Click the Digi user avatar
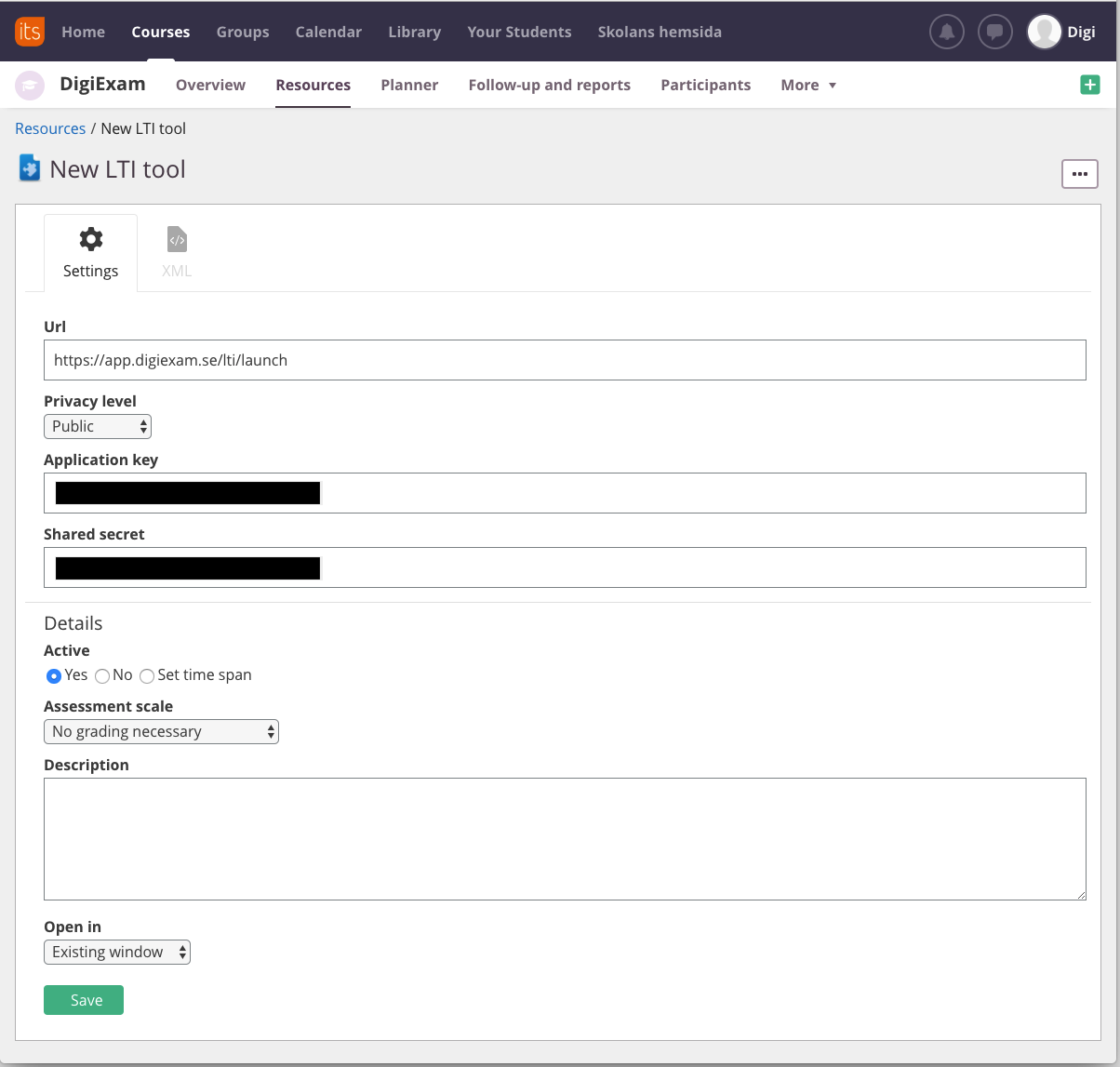The width and height of the screenshot is (1120, 1067). pyautogui.click(x=1045, y=32)
